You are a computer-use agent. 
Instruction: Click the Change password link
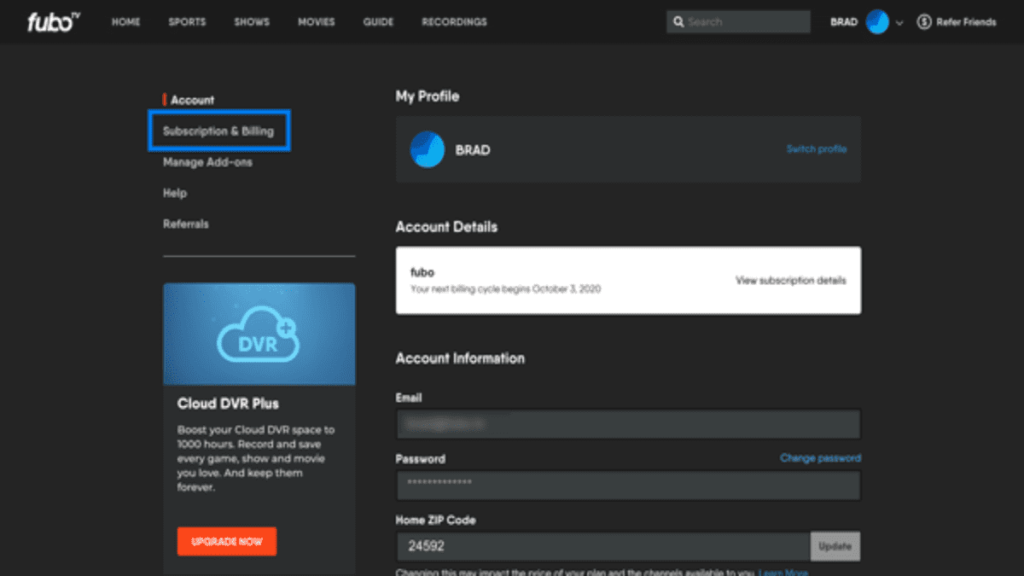818,458
